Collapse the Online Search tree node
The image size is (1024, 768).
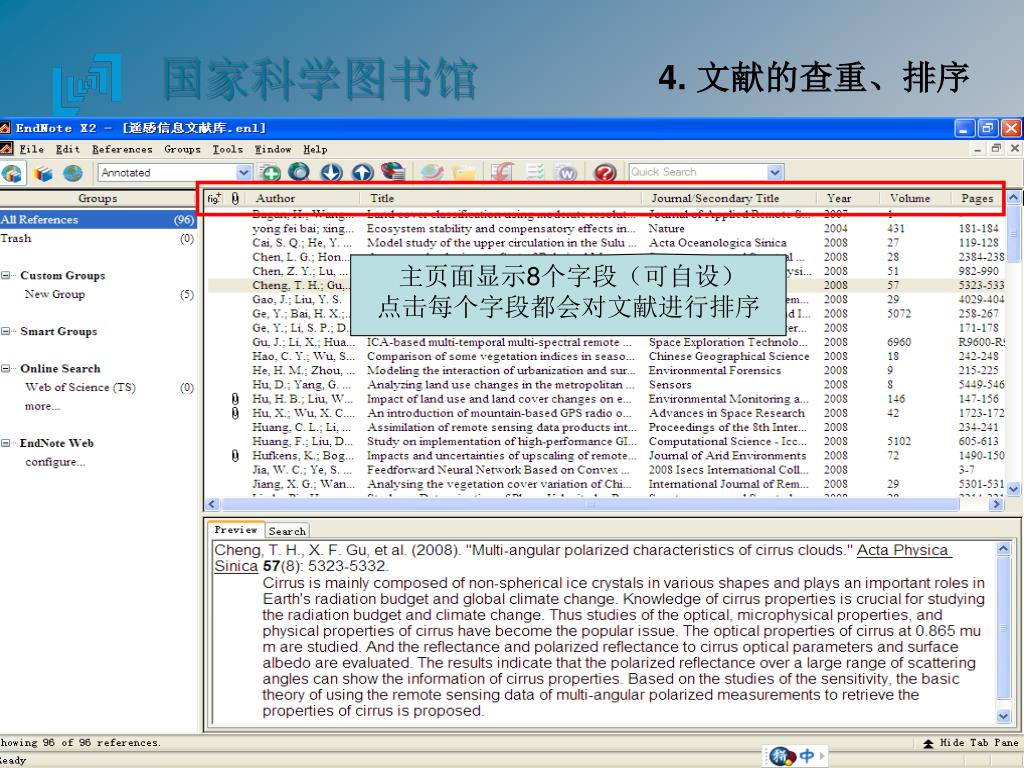point(6,368)
